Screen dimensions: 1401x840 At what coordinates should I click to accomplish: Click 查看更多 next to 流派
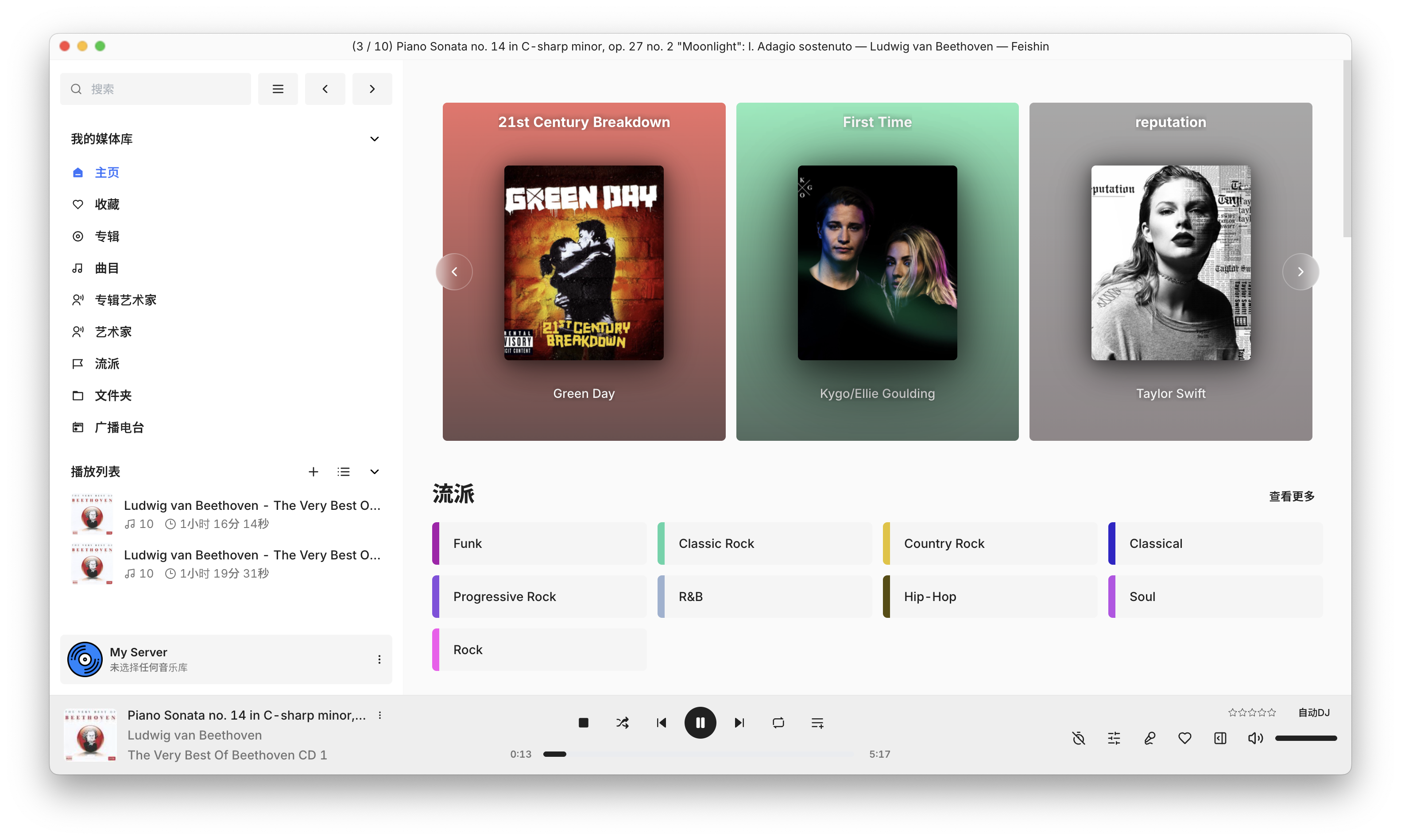pyautogui.click(x=1291, y=497)
